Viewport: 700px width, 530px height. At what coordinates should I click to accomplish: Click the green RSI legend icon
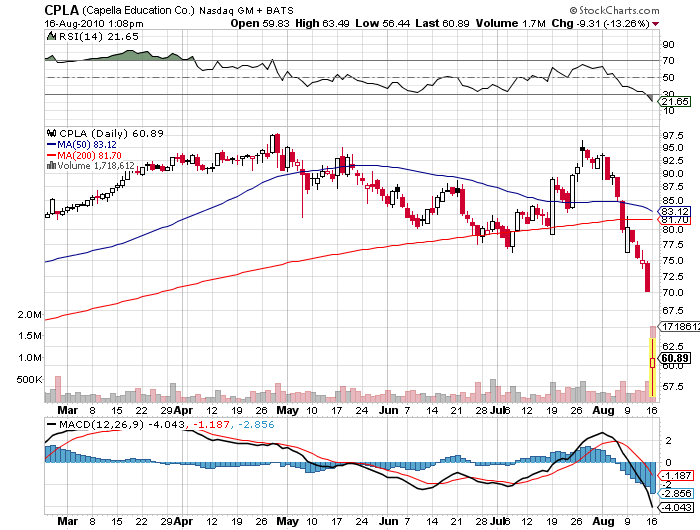coord(52,36)
